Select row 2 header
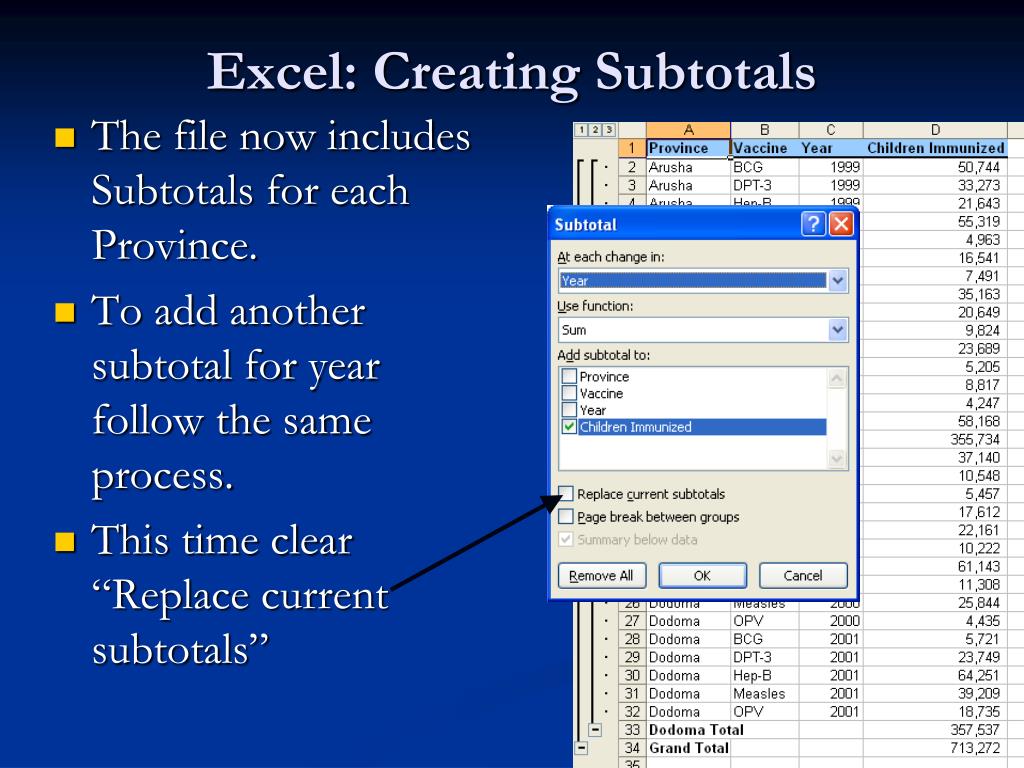Viewport: 1024px width, 768px height. (632, 167)
